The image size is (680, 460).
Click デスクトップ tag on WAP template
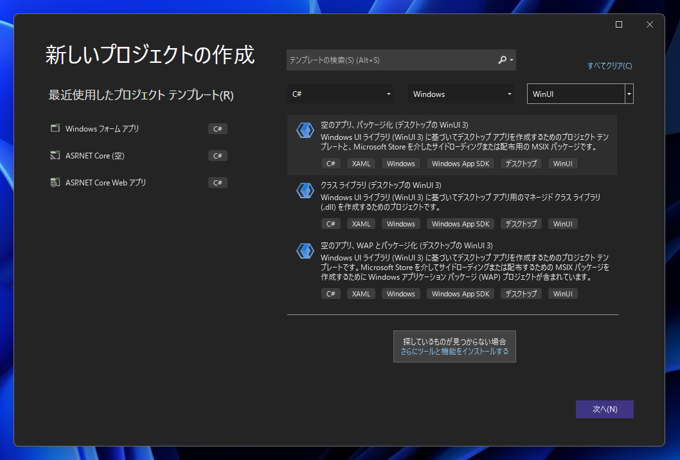pyautogui.click(x=521, y=294)
